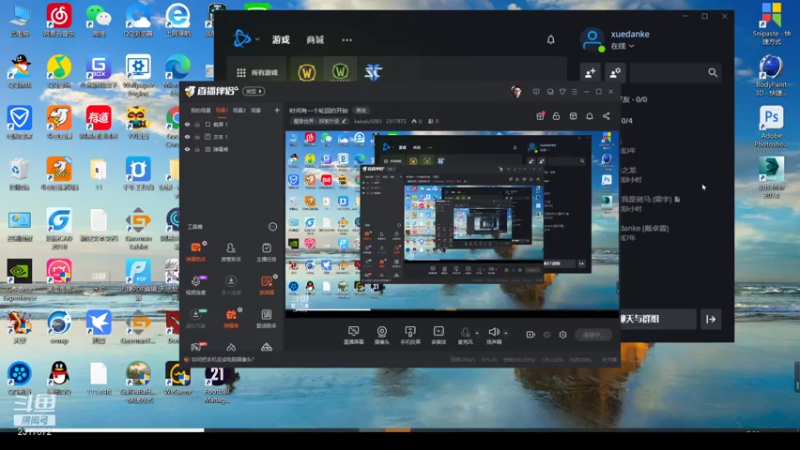Open the Adobe Photoshop desktop shortcut

pos(771,127)
